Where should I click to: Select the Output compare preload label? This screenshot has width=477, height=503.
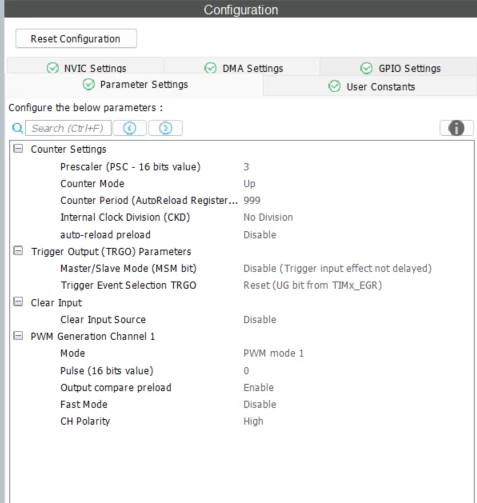116,387
